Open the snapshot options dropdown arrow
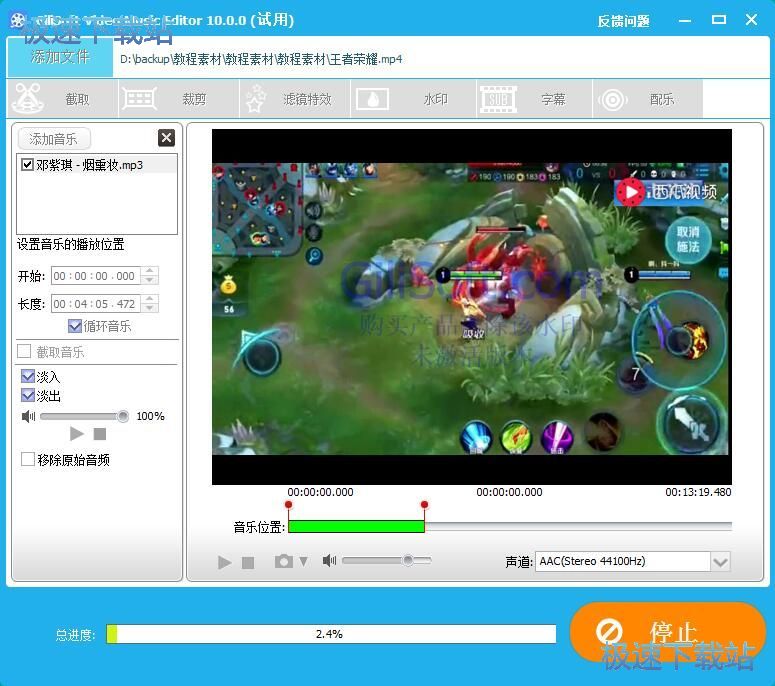The image size is (775, 686). click(x=303, y=561)
